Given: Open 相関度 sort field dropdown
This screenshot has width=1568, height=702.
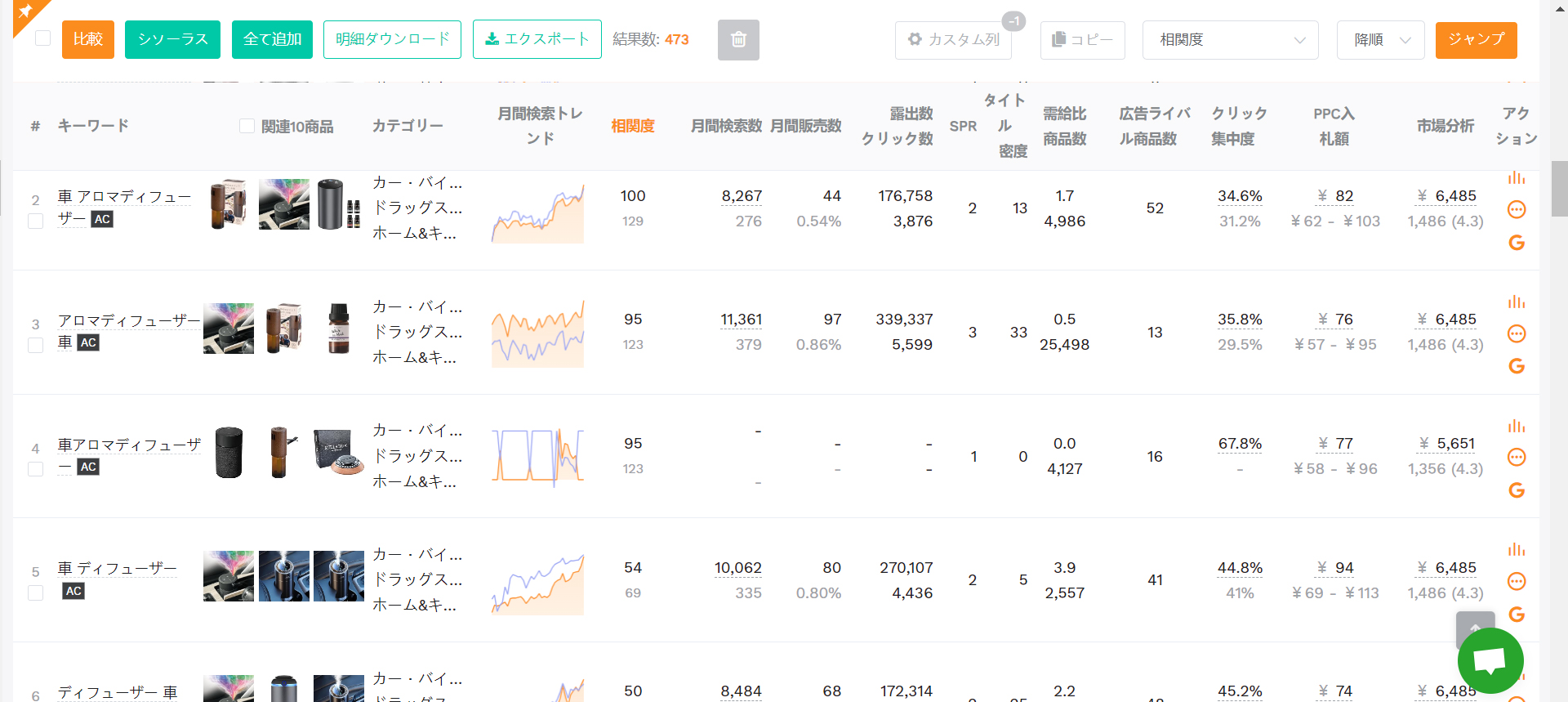Looking at the screenshot, I should coord(1231,40).
